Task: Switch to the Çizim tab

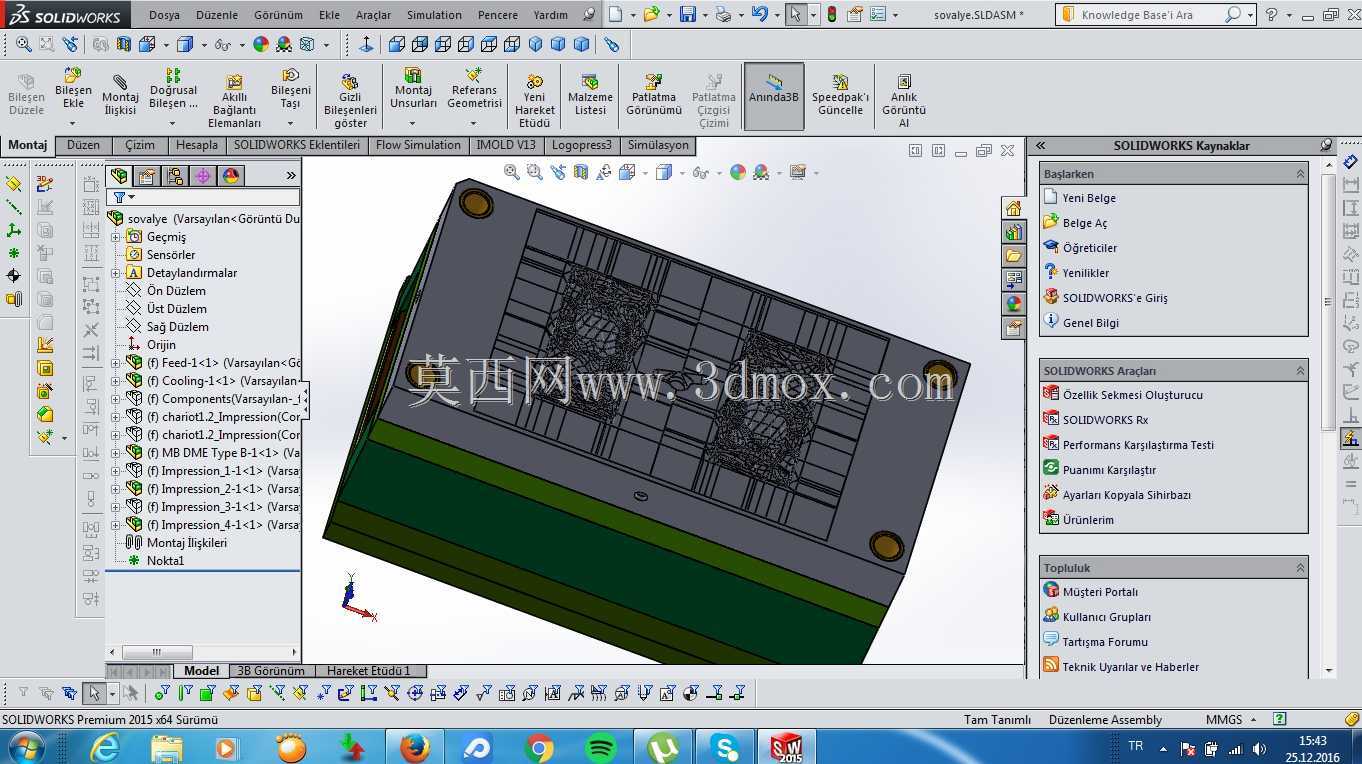Action: click(x=140, y=145)
